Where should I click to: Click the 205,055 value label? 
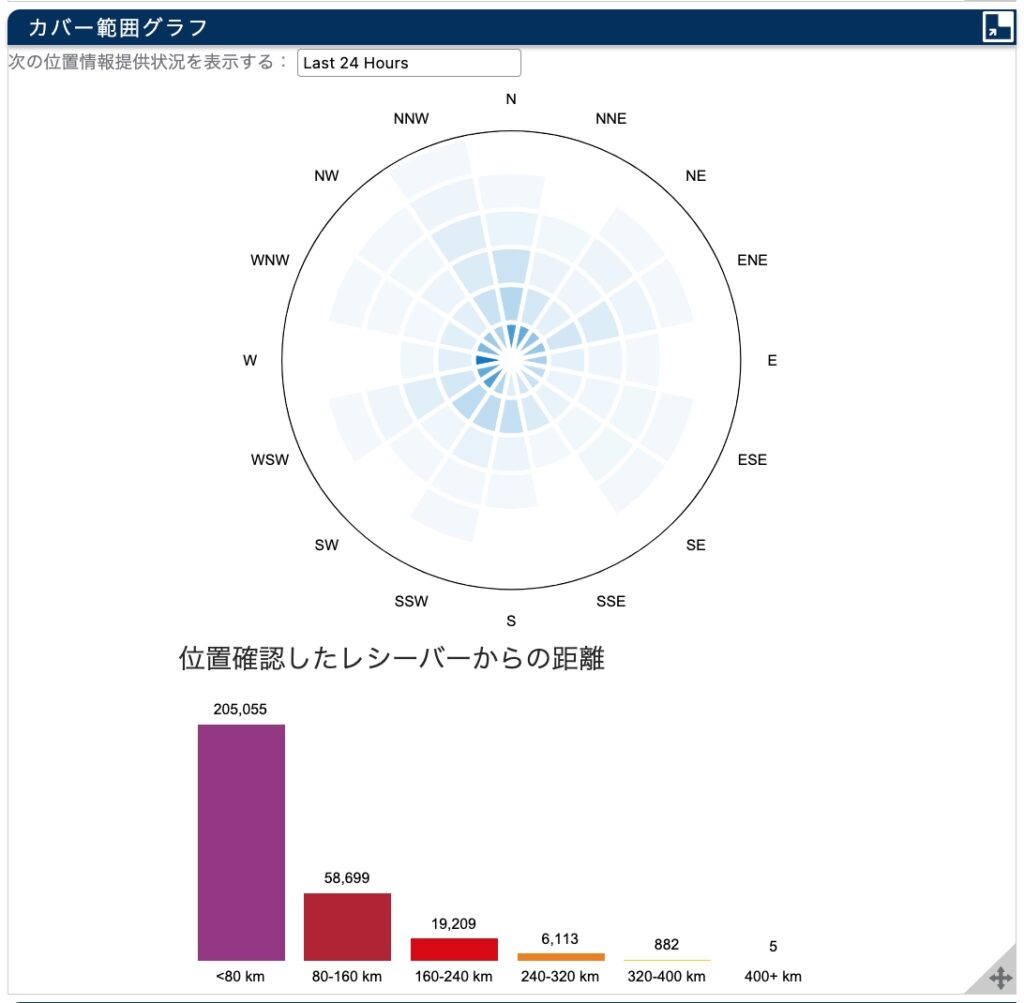pyautogui.click(x=240, y=709)
